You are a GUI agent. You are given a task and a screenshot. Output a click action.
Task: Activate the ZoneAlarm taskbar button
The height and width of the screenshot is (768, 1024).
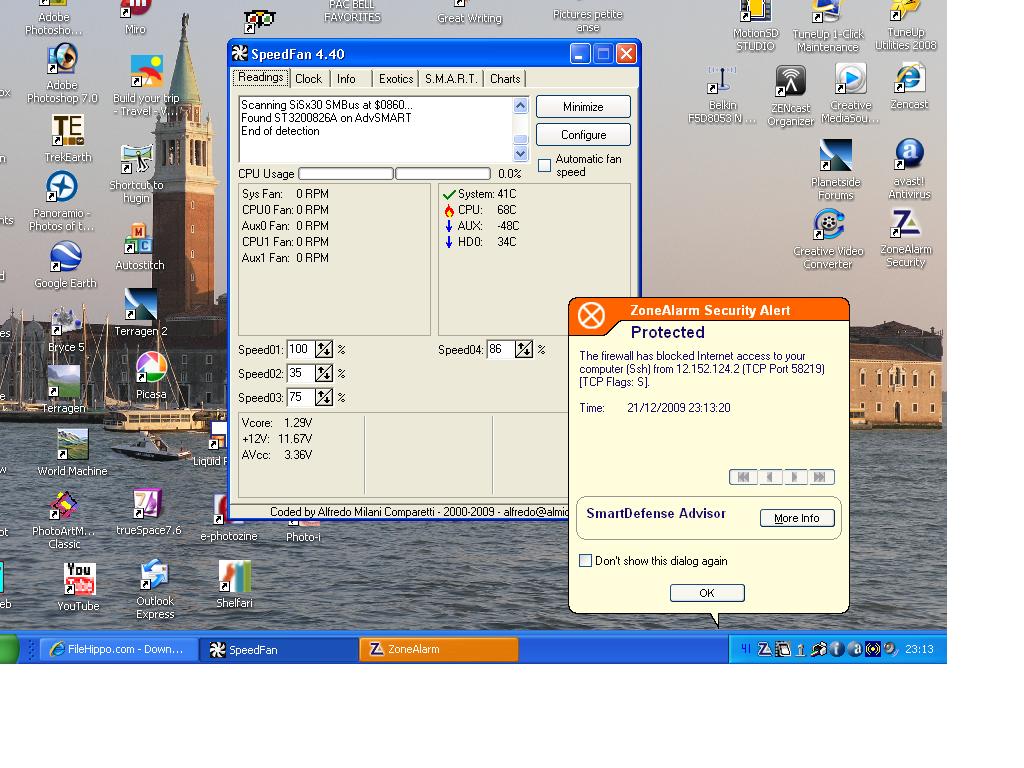coord(439,649)
